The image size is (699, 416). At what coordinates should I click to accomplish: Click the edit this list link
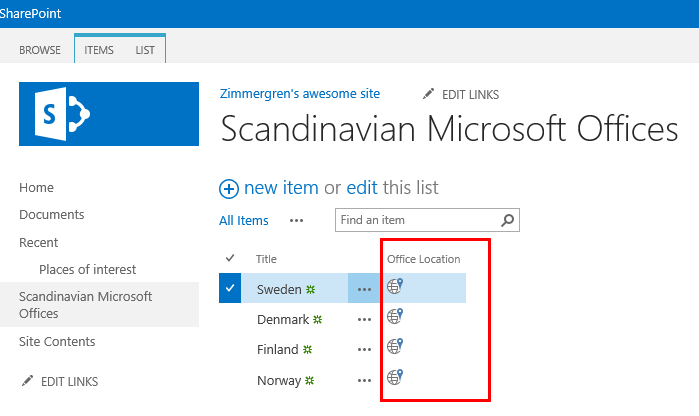point(362,188)
